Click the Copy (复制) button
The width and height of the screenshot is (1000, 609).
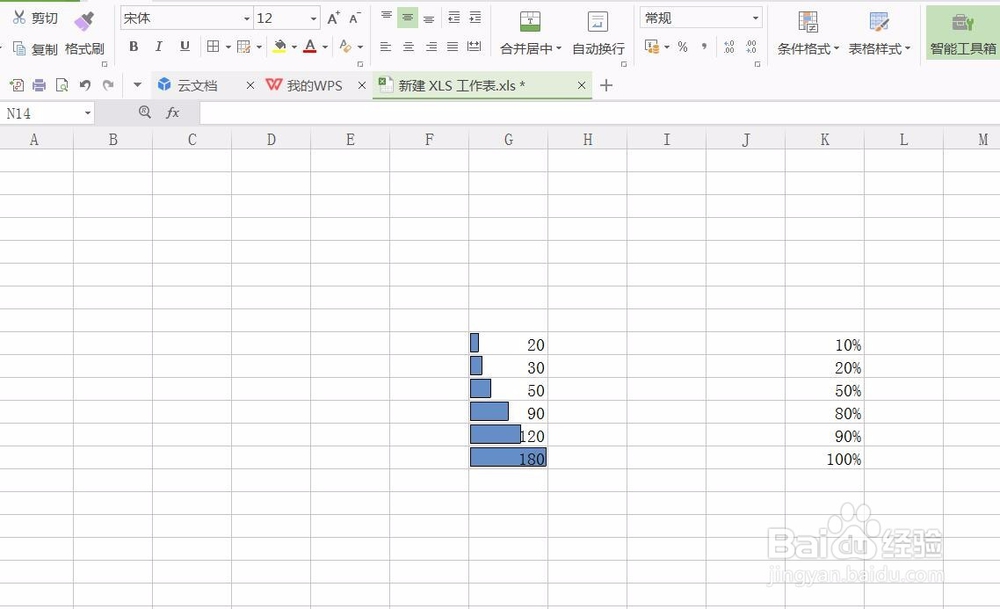pyautogui.click(x=35, y=49)
